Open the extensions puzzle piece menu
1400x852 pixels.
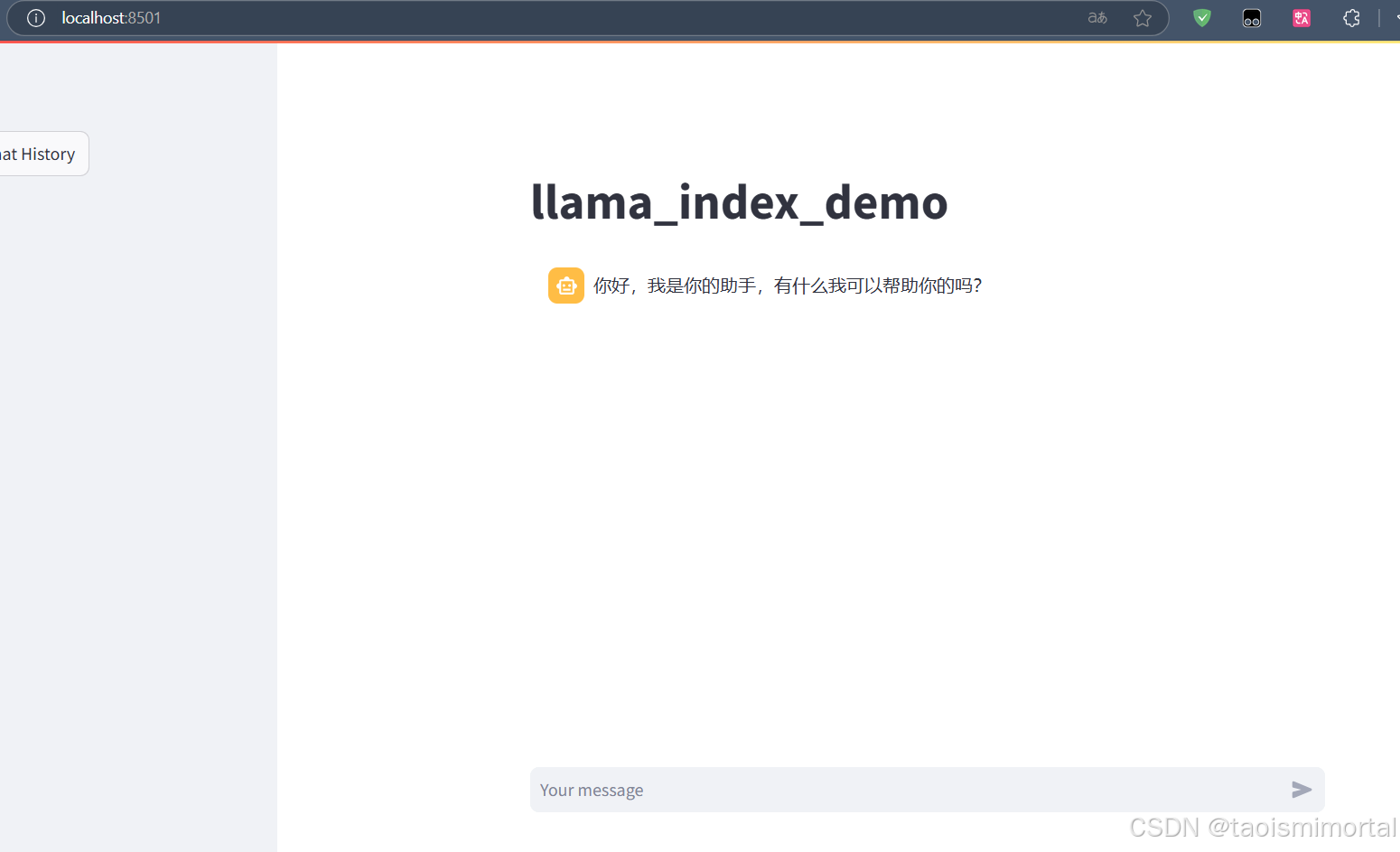(x=1351, y=18)
